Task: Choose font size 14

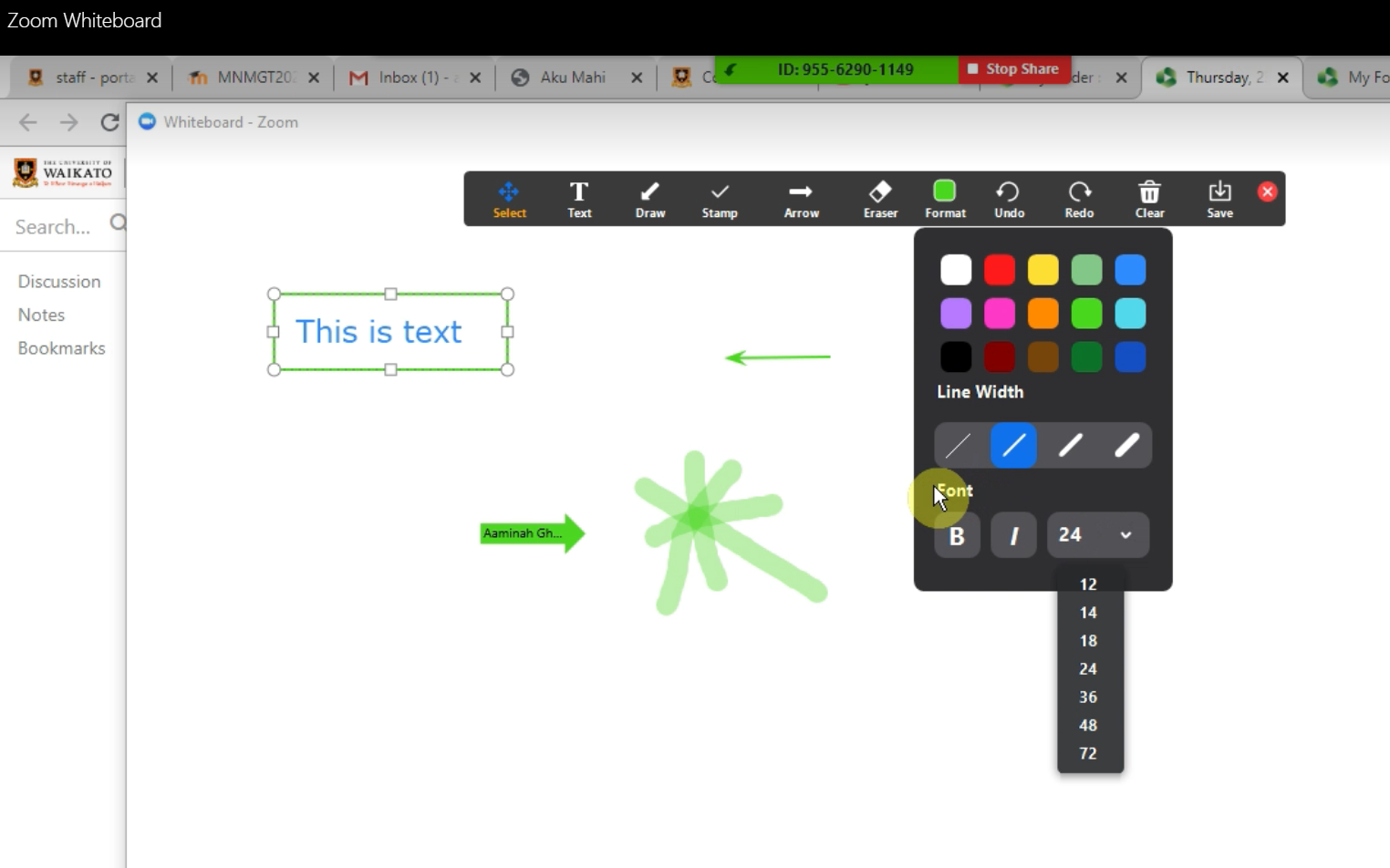Action: tap(1089, 613)
